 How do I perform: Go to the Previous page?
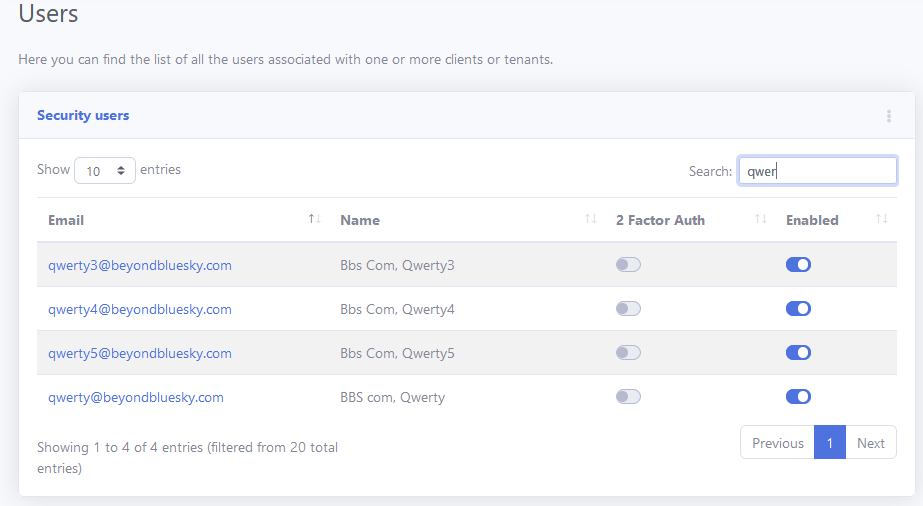point(777,443)
